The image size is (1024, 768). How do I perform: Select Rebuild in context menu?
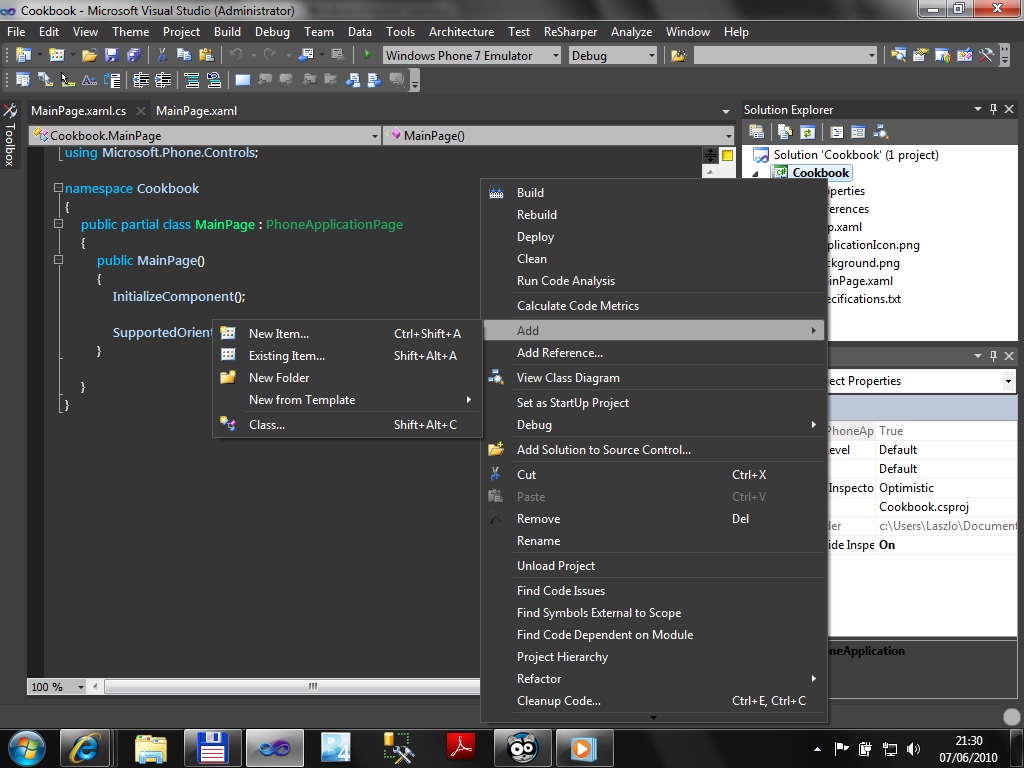pyautogui.click(x=654, y=215)
